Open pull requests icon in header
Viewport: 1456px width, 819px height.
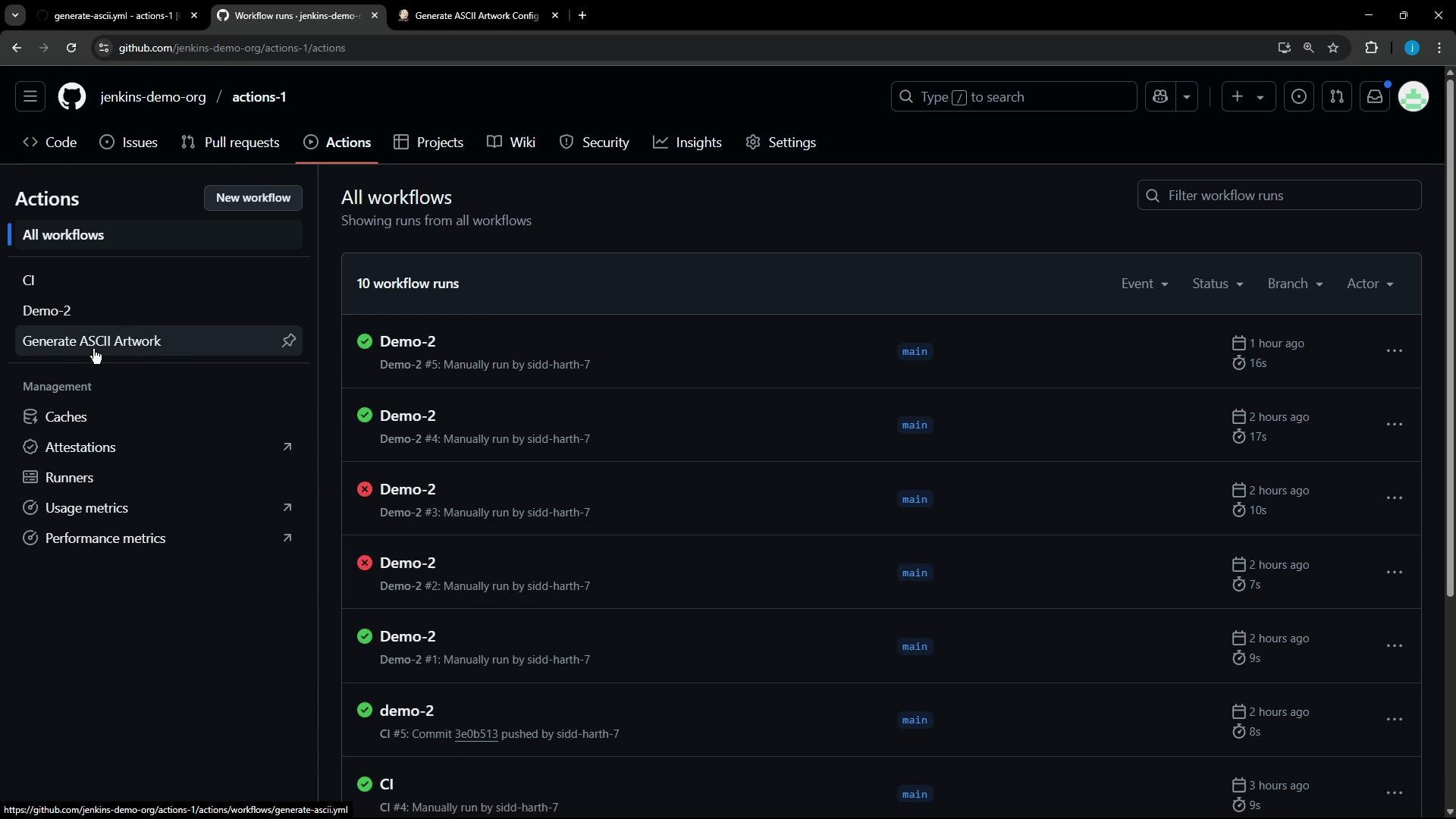point(1337,97)
